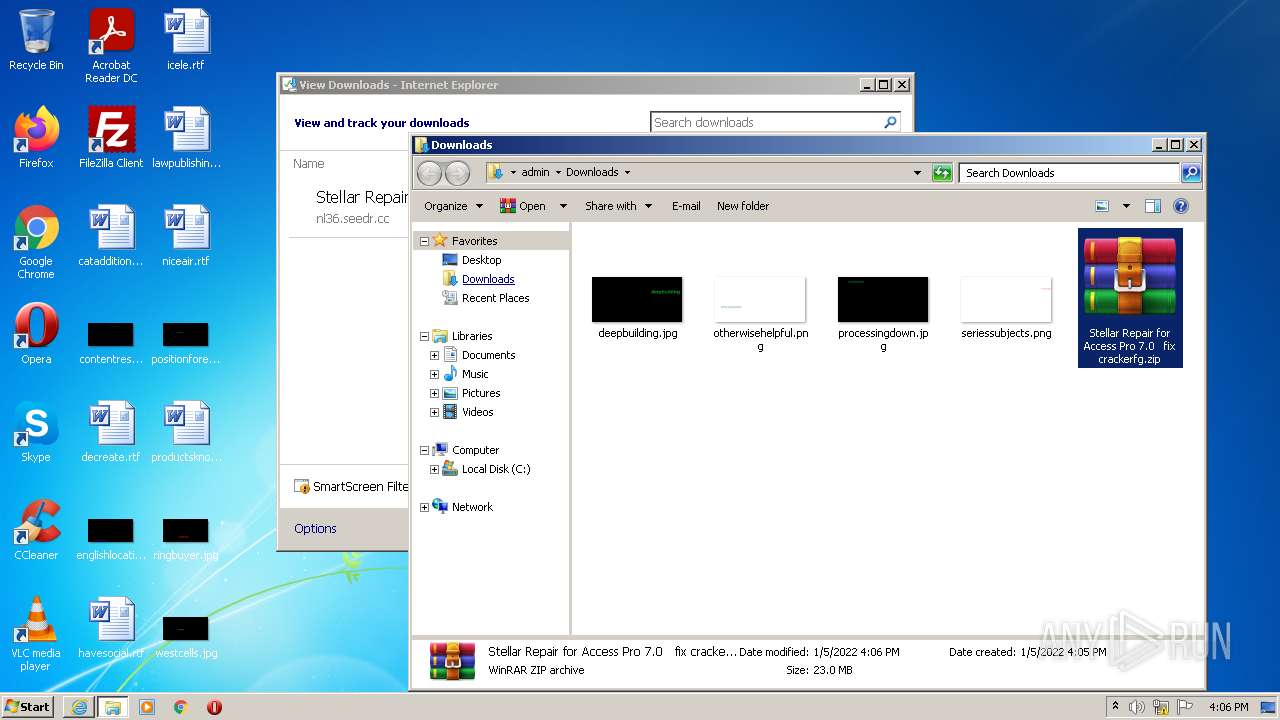
Task: Select Stellar Repair zip archive
Action: 1130,298
